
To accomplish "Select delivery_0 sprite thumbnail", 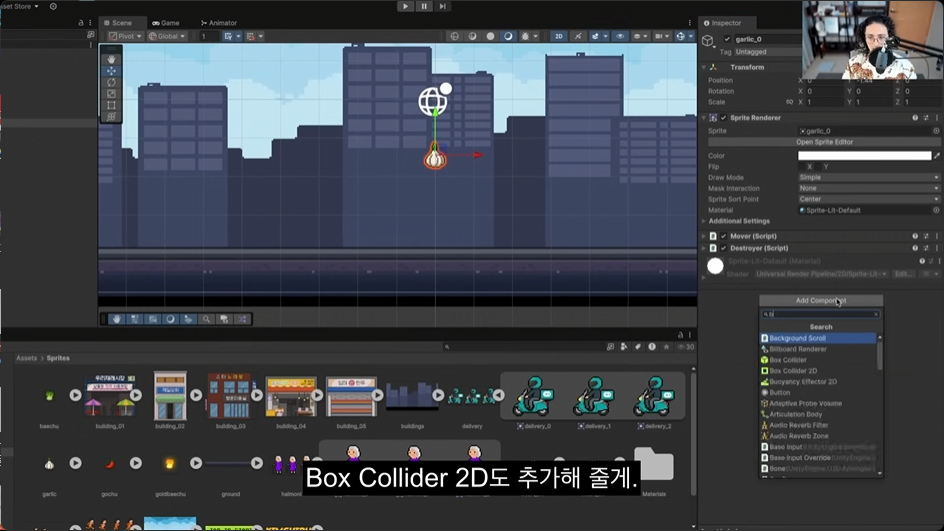I will [534, 397].
